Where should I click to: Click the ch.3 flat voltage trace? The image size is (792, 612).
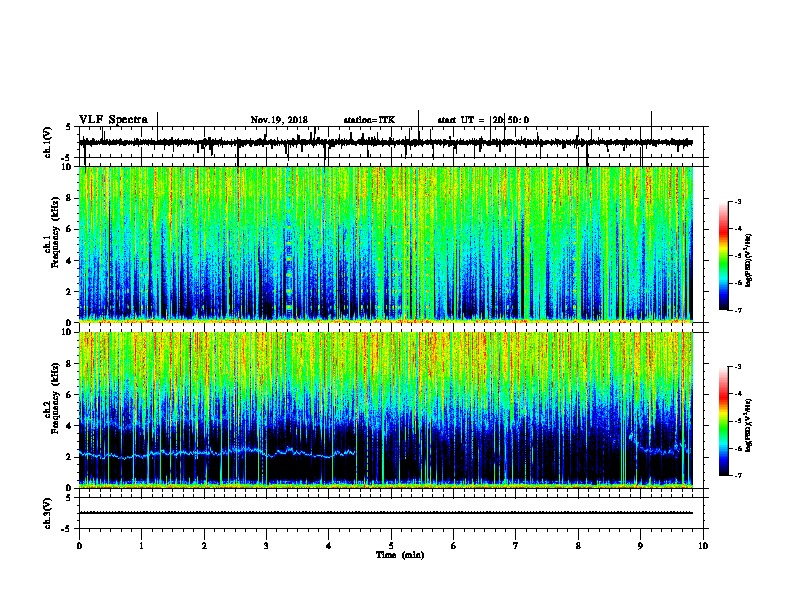(385, 513)
